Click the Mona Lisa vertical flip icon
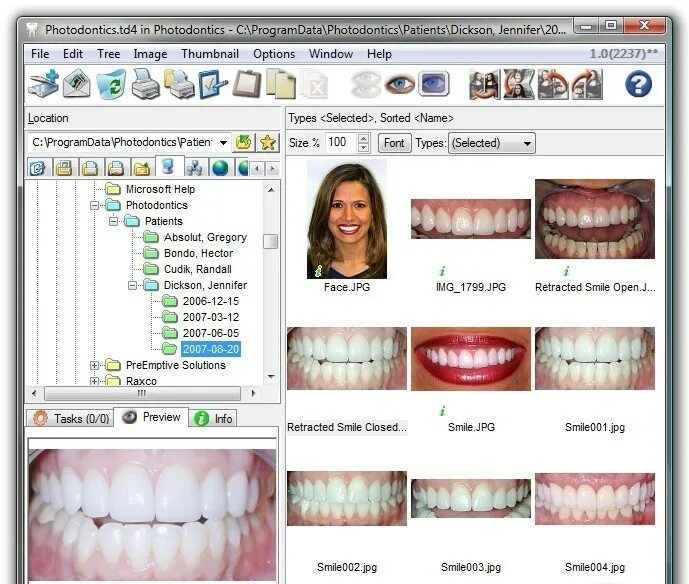Viewport: 689px width, 584px height. coord(519,84)
